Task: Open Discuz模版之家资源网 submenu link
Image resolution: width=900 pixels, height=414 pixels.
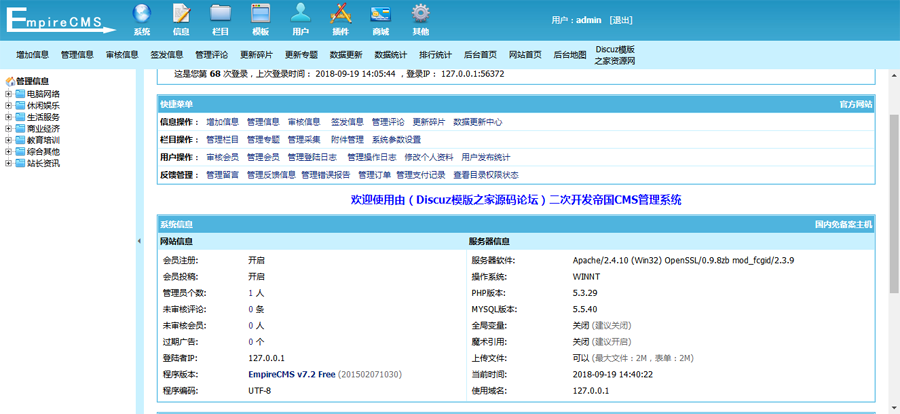Action: coord(615,55)
